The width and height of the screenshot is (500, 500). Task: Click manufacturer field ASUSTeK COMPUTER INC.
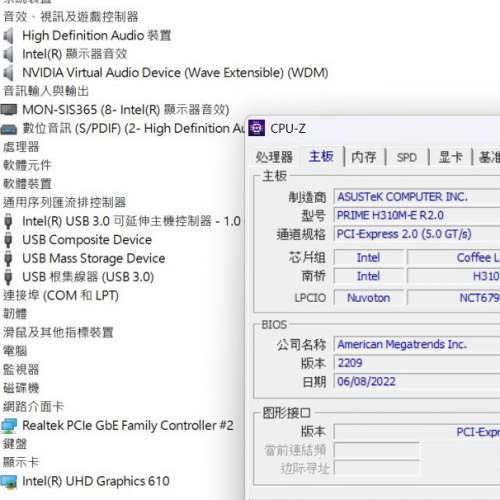click(417, 197)
